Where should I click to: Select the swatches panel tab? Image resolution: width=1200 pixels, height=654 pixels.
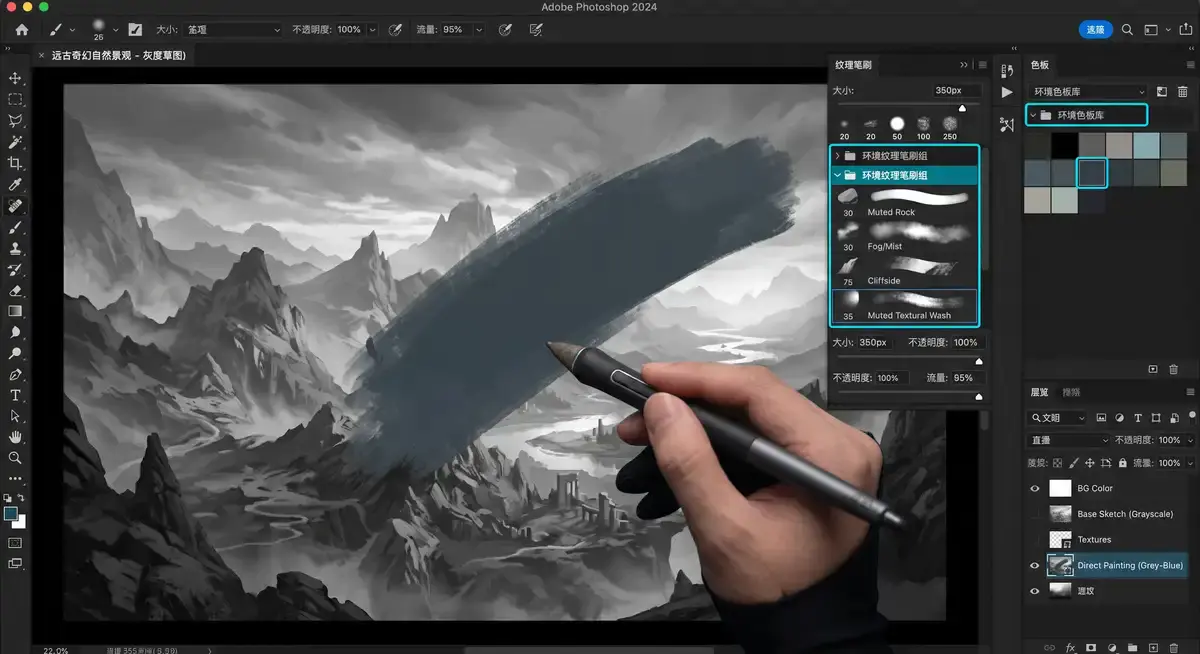[1040, 65]
